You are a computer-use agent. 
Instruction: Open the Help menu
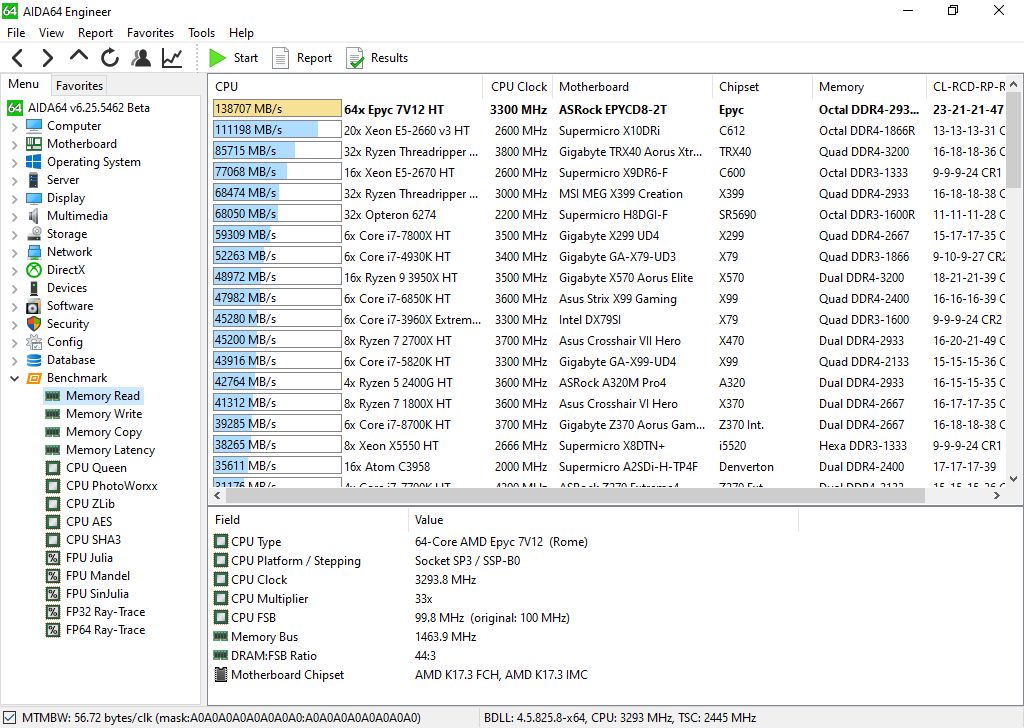pos(241,33)
